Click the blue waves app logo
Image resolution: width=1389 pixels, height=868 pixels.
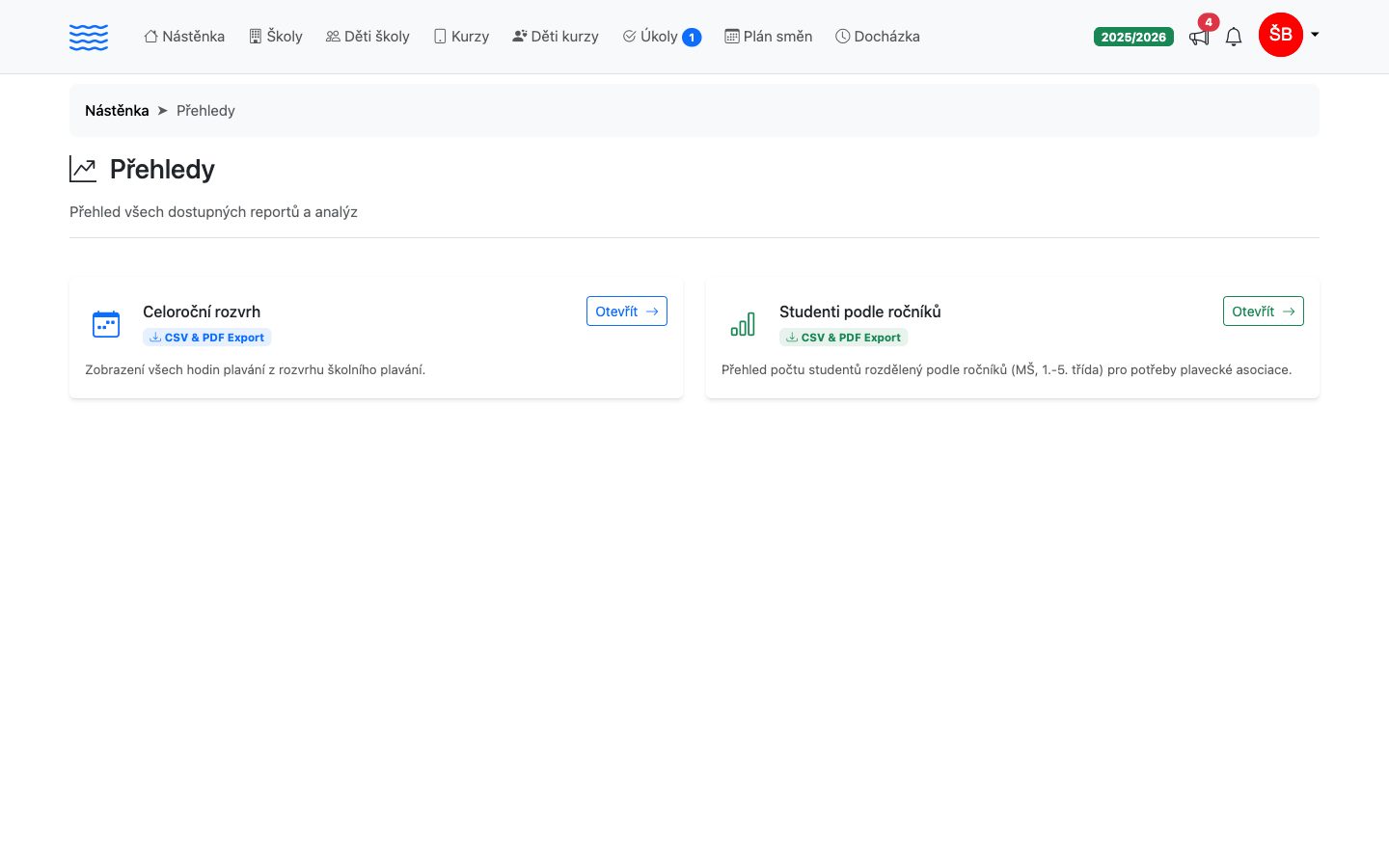[89, 37]
